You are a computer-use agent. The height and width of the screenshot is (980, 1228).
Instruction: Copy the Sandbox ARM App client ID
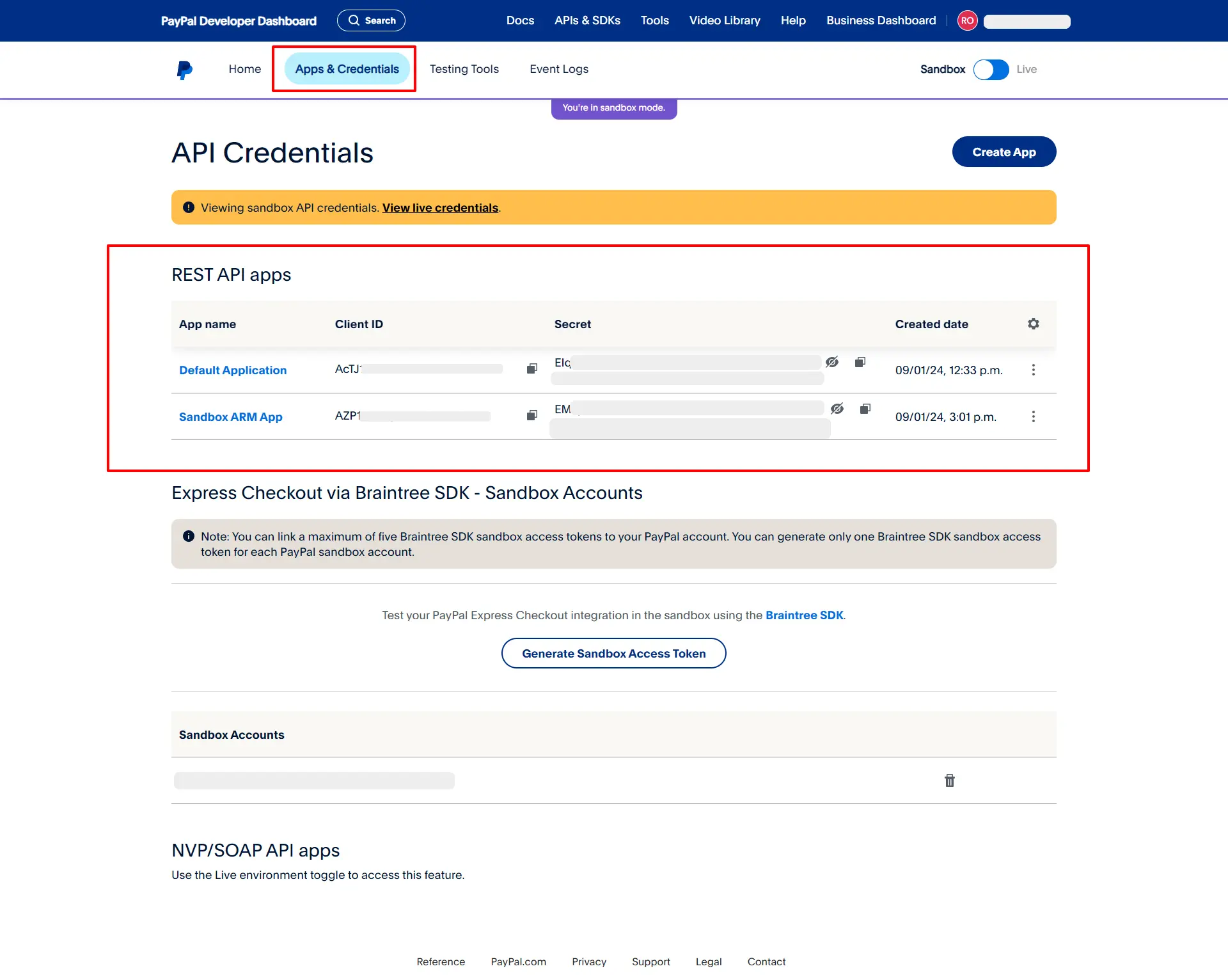[531, 415]
